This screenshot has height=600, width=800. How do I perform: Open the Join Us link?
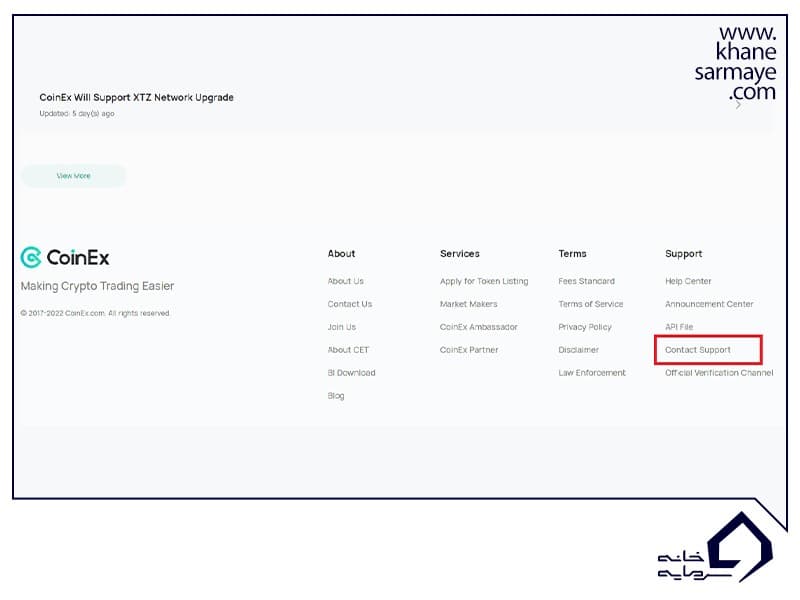pyautogui.click(x=341, y=327)
